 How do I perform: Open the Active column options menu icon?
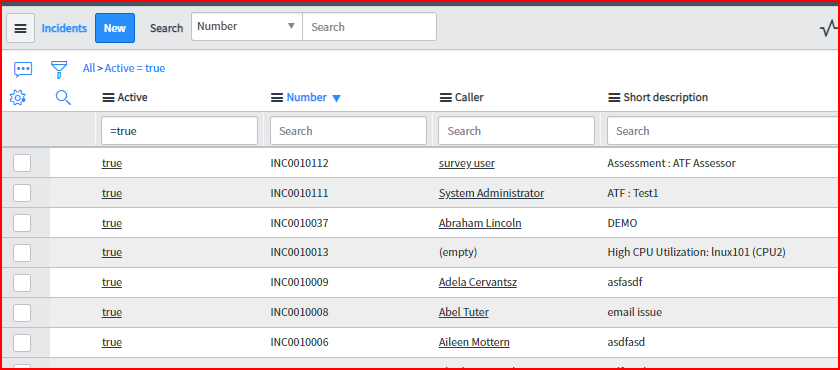coord(108,98)
